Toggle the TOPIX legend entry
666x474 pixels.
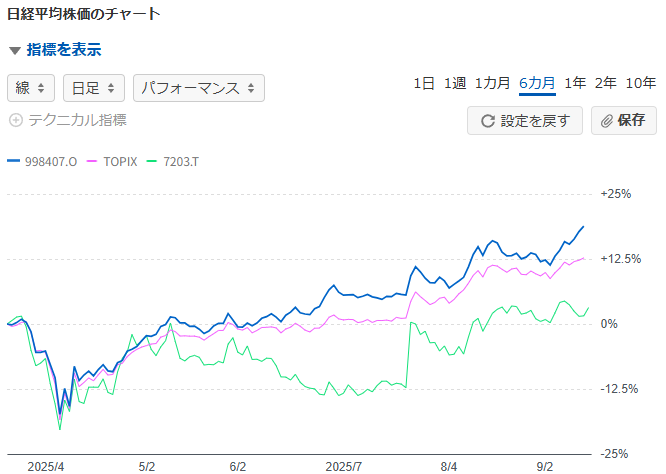pyautogui.click(x=116, y=161)
